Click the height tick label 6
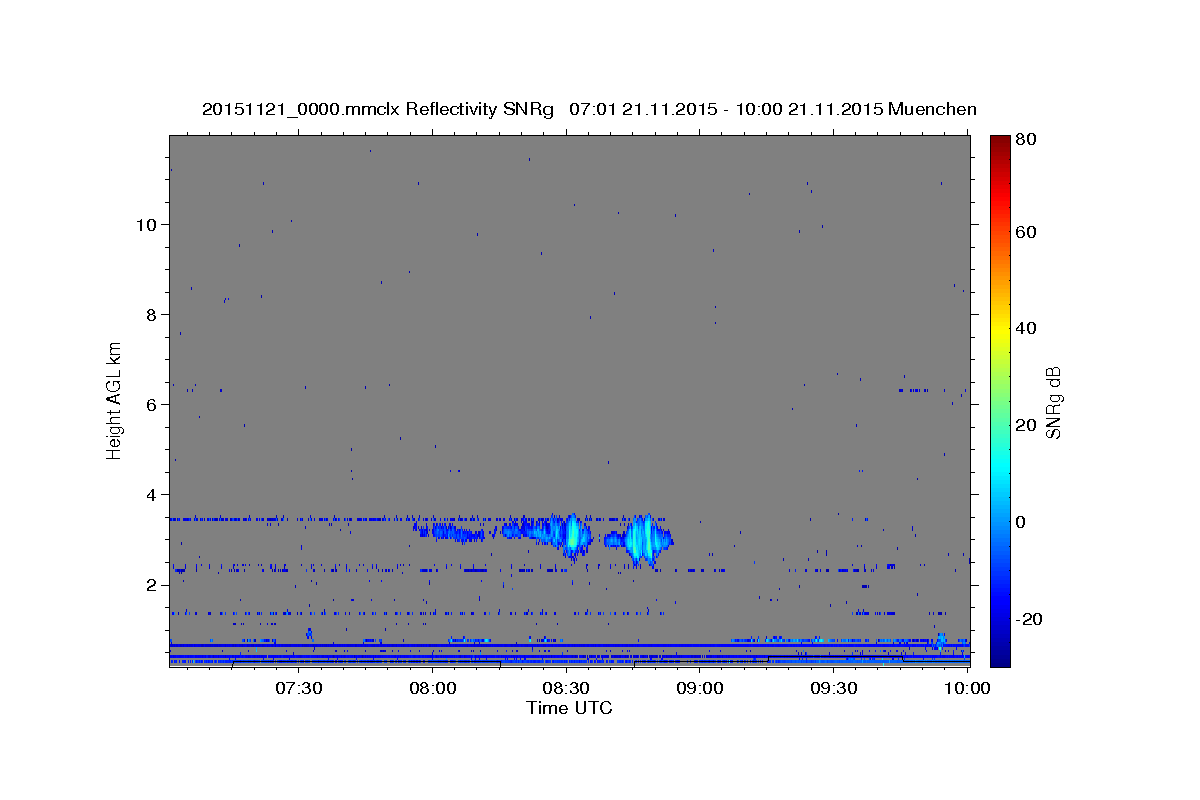Viewport: 1200px width, 800px height. pyautogui.click(x=151, y=404)
